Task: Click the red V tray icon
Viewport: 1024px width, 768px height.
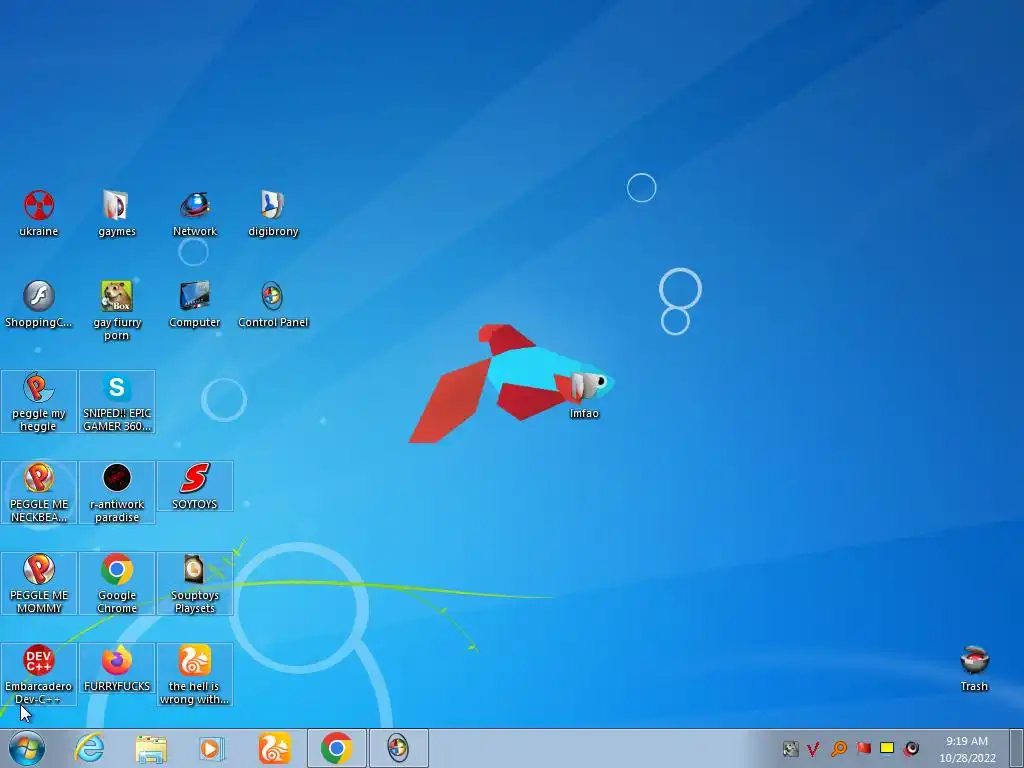Action: tap(814, 748)
